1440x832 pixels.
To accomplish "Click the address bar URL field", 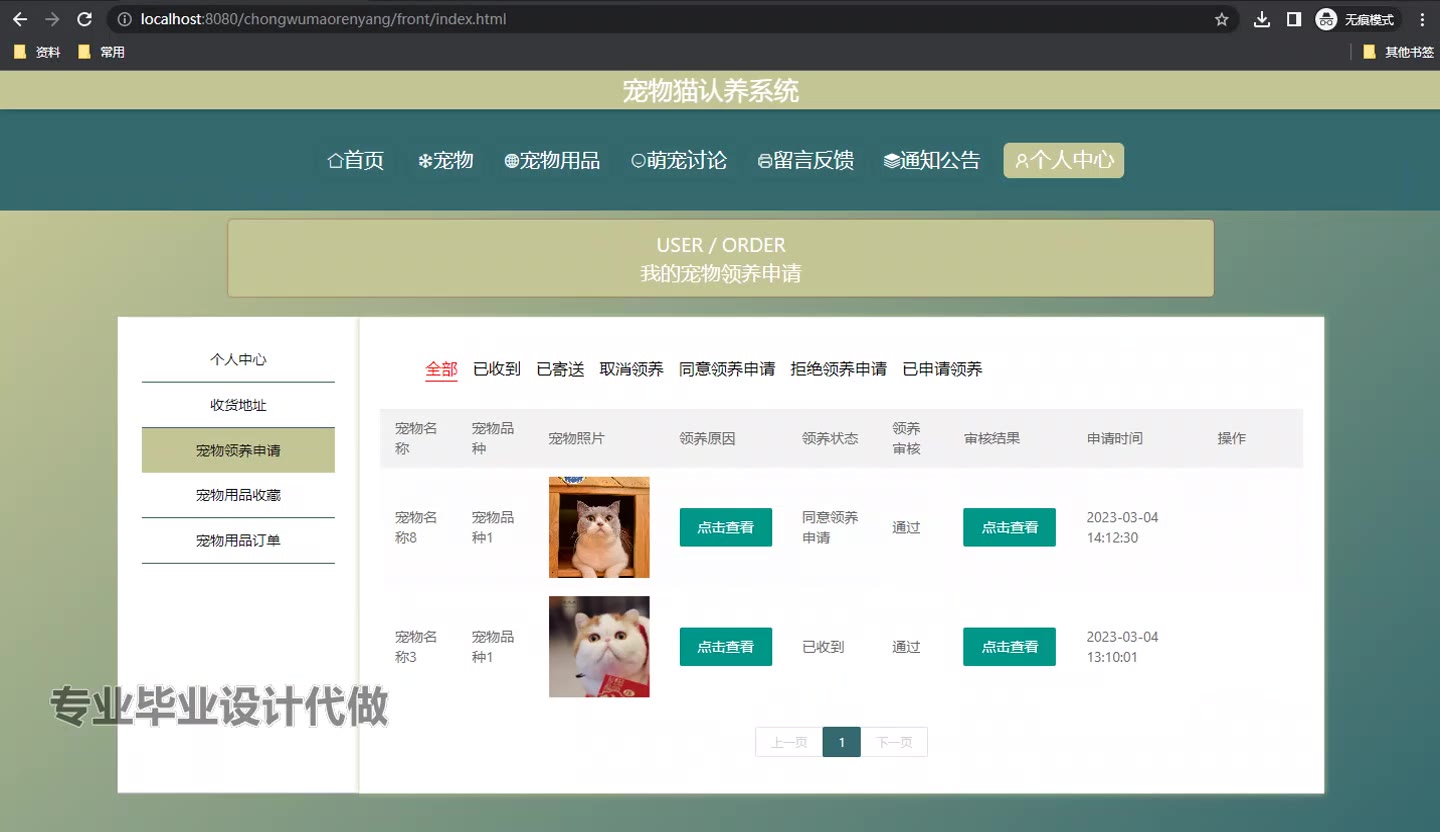I will [660, 19].
